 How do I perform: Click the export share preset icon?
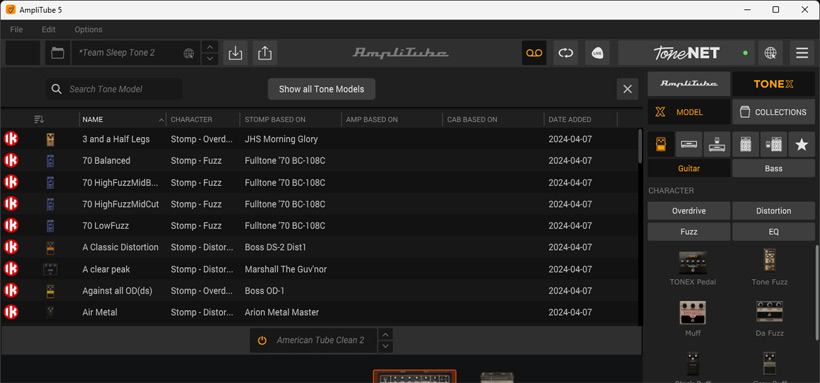coord(265,53)
